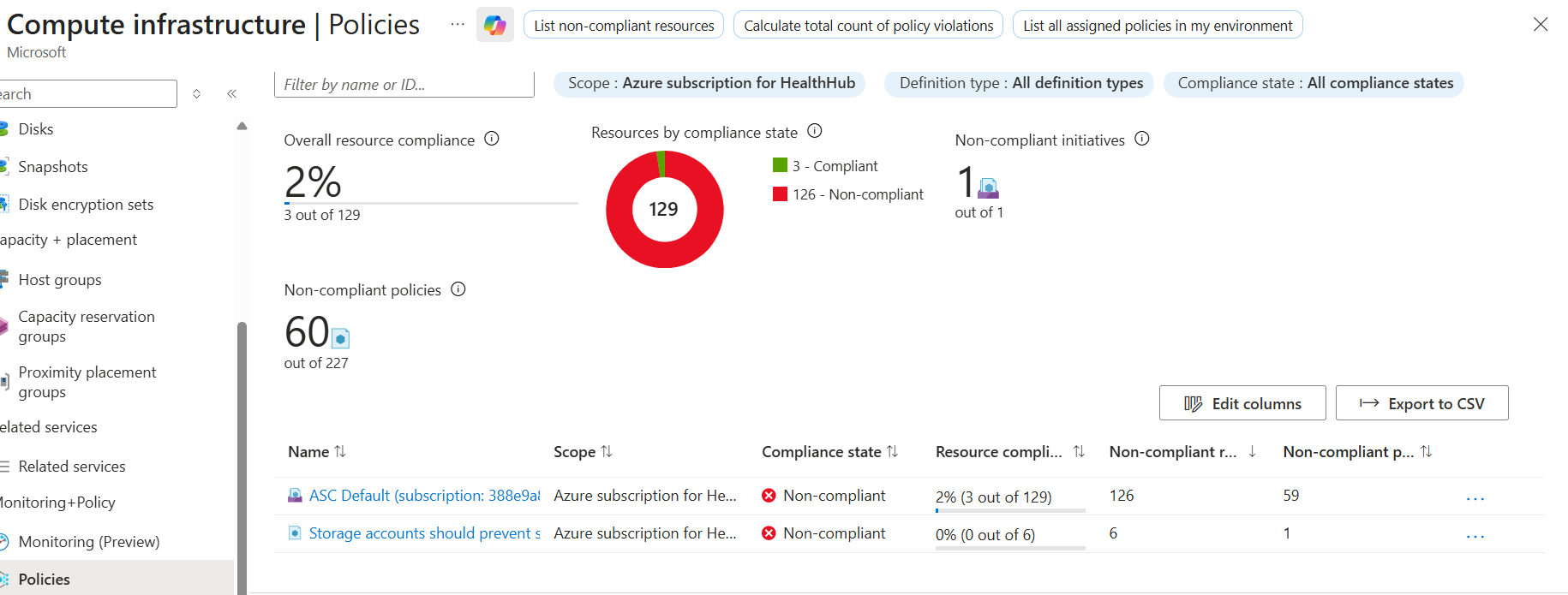Image resolution: width=1568 pixels, height=595 pixels.
Task: Click non-compliant status icon in Storage accounts row
Action: [x=769, y=533]
